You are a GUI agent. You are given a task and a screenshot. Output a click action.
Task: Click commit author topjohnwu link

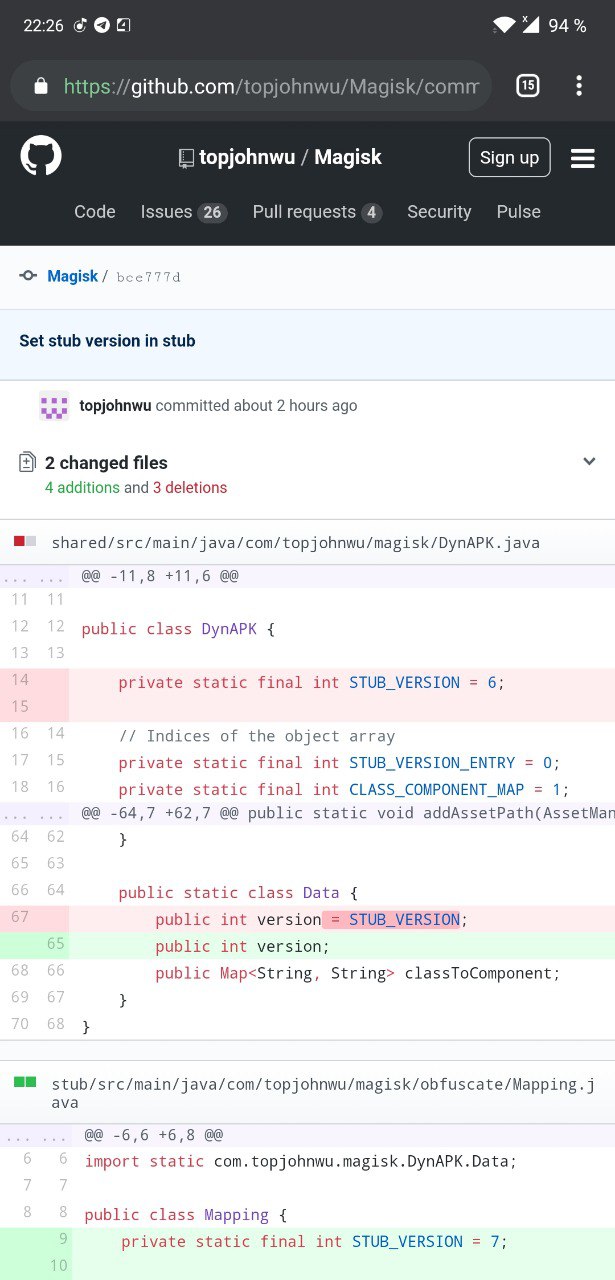pyautogui.click(x=115, y=406)
